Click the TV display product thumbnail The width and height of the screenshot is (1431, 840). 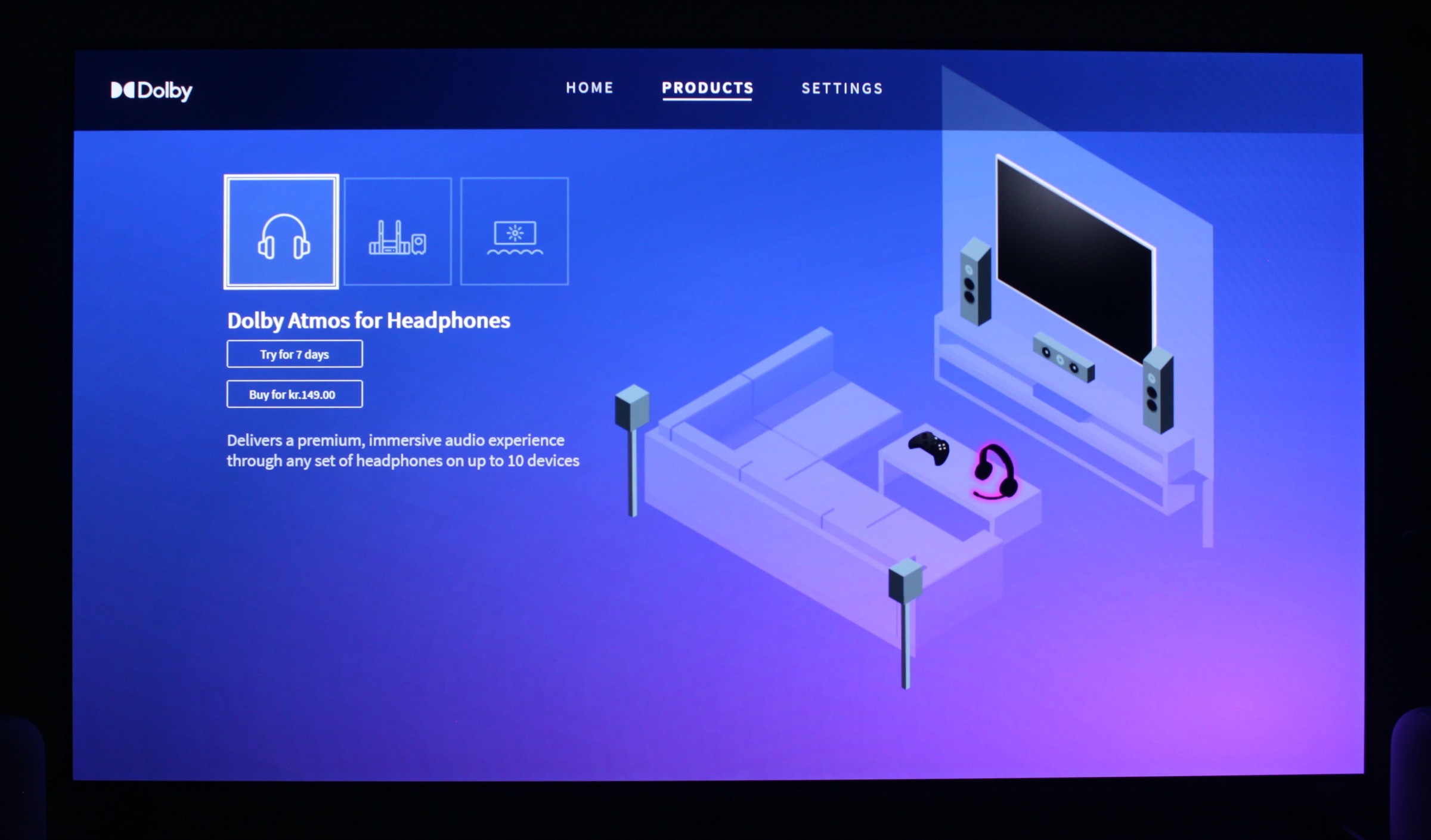[516, 230]
